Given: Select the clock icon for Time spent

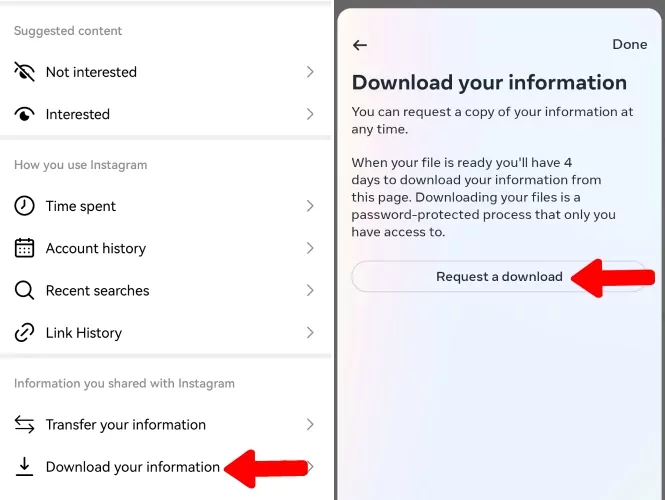Looking at the screenshot, I should point(25,206).
